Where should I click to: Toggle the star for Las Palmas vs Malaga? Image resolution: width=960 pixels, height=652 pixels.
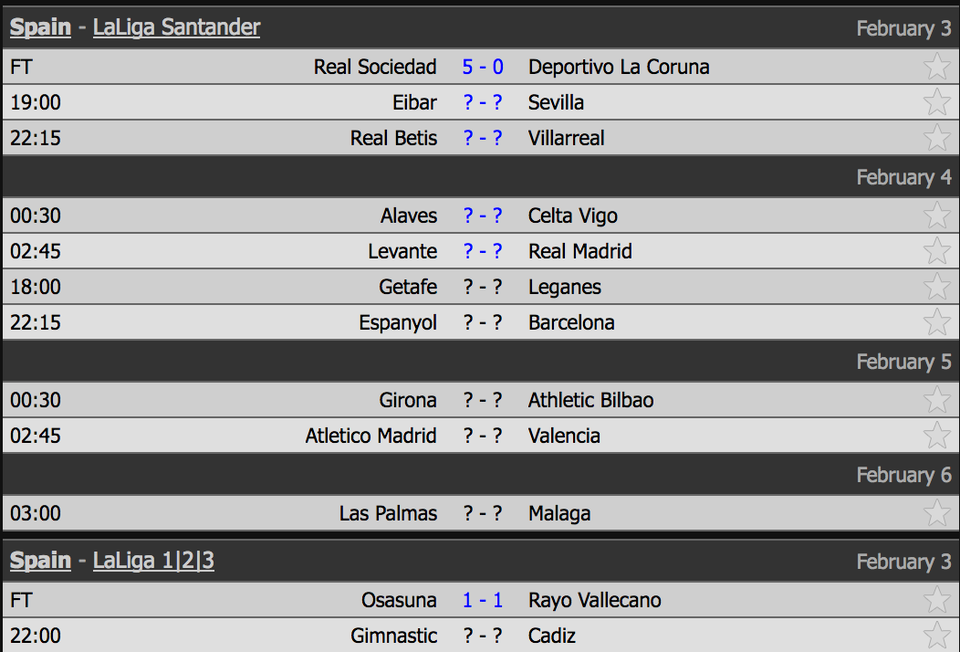pos(937,513)
